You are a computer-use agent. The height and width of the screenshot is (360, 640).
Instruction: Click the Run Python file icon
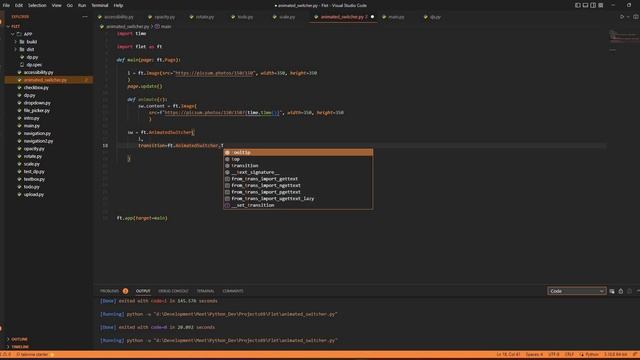click(x=622, y=17)
